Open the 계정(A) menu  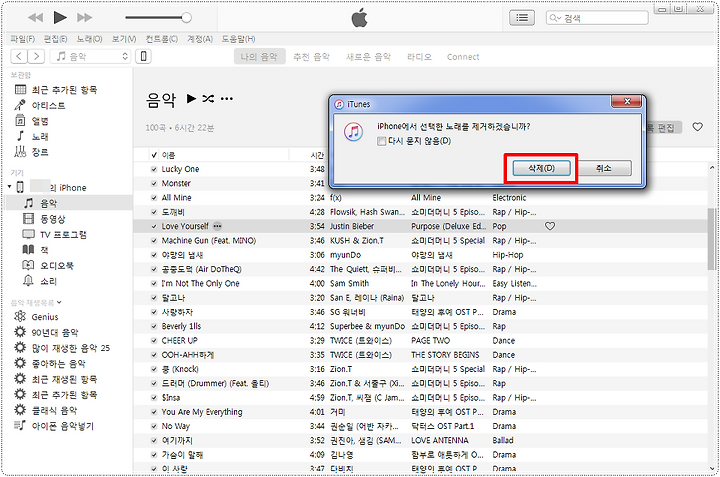point(200,39)
